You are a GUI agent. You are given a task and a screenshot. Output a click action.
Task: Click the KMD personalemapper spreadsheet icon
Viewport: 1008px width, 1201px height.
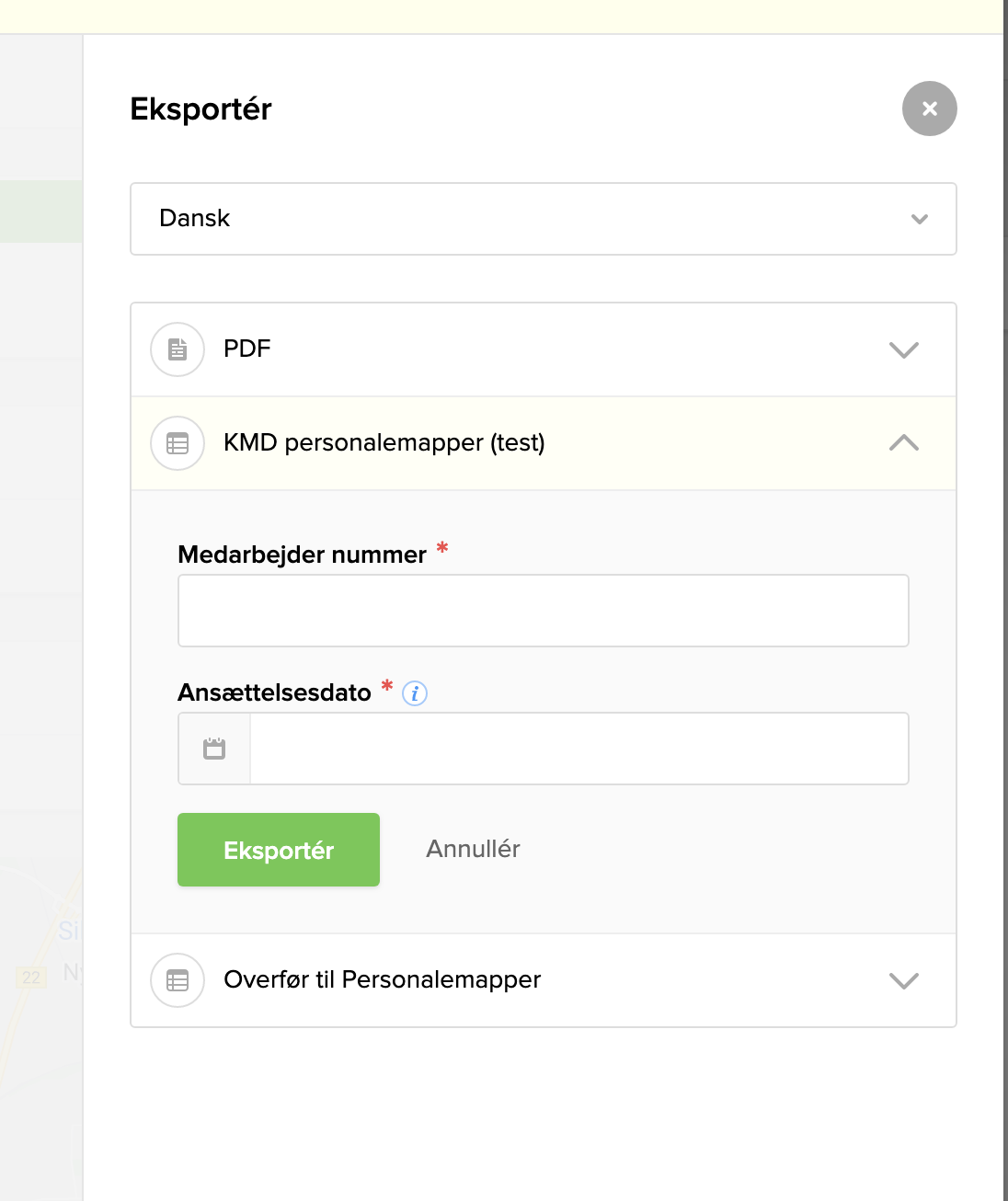[x=177, y=443]
